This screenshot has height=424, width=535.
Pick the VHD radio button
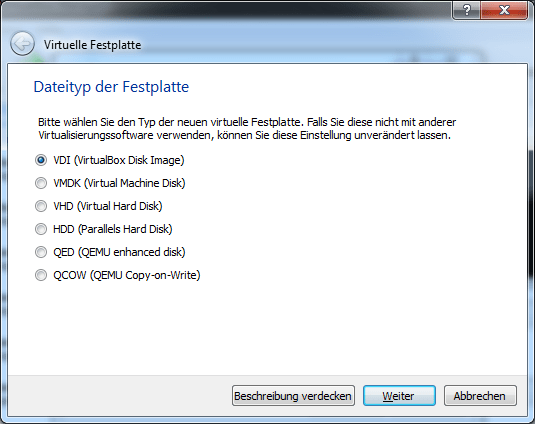coord(41,206)
